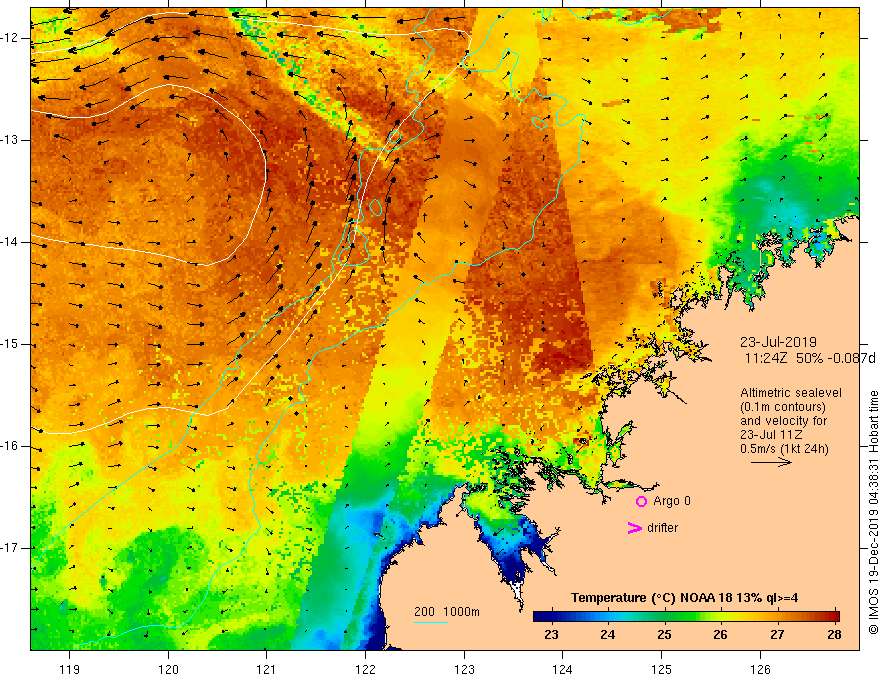
Task: Click longitude axis label '120'
Action: click(168, 669)
